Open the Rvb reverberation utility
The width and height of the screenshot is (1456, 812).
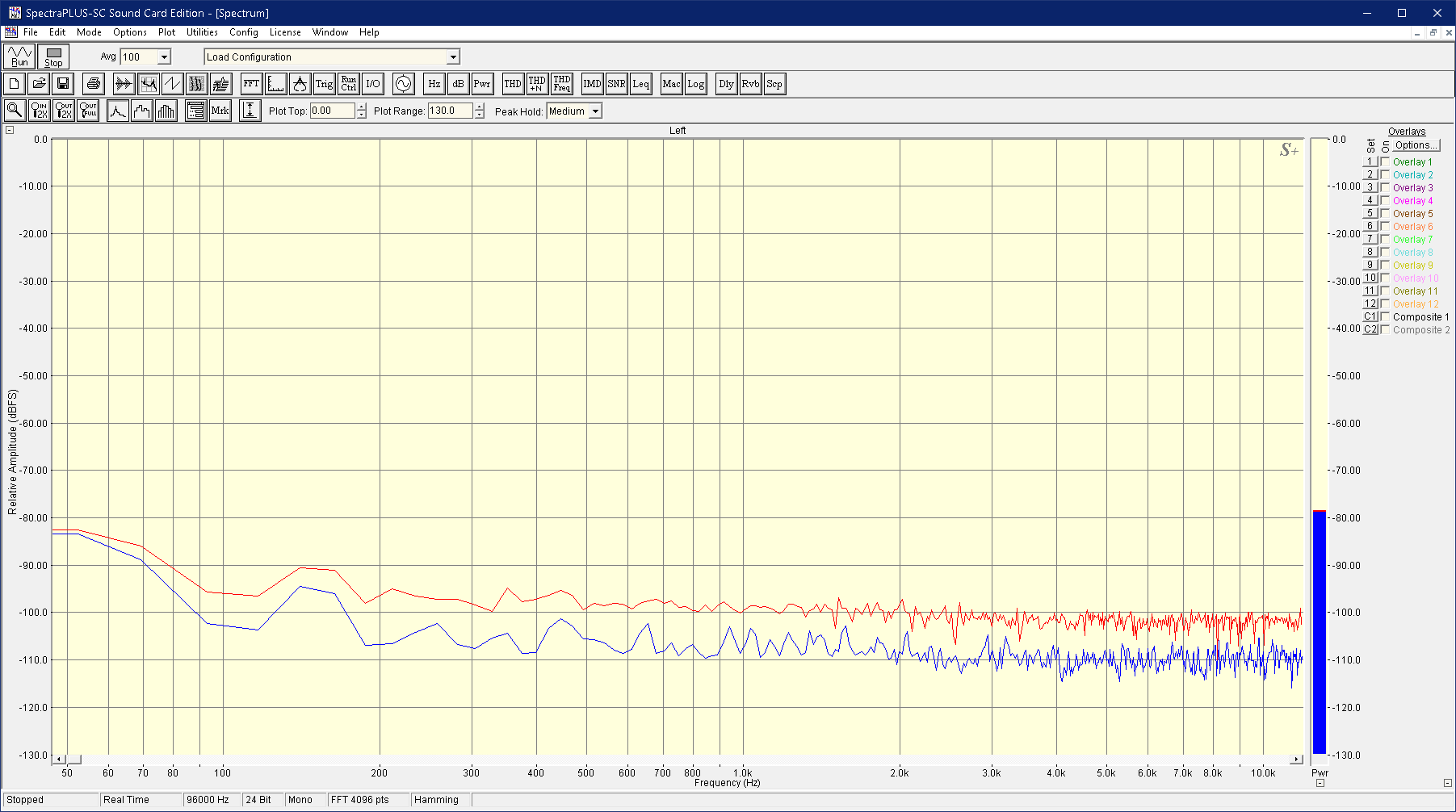click(750, 84)
